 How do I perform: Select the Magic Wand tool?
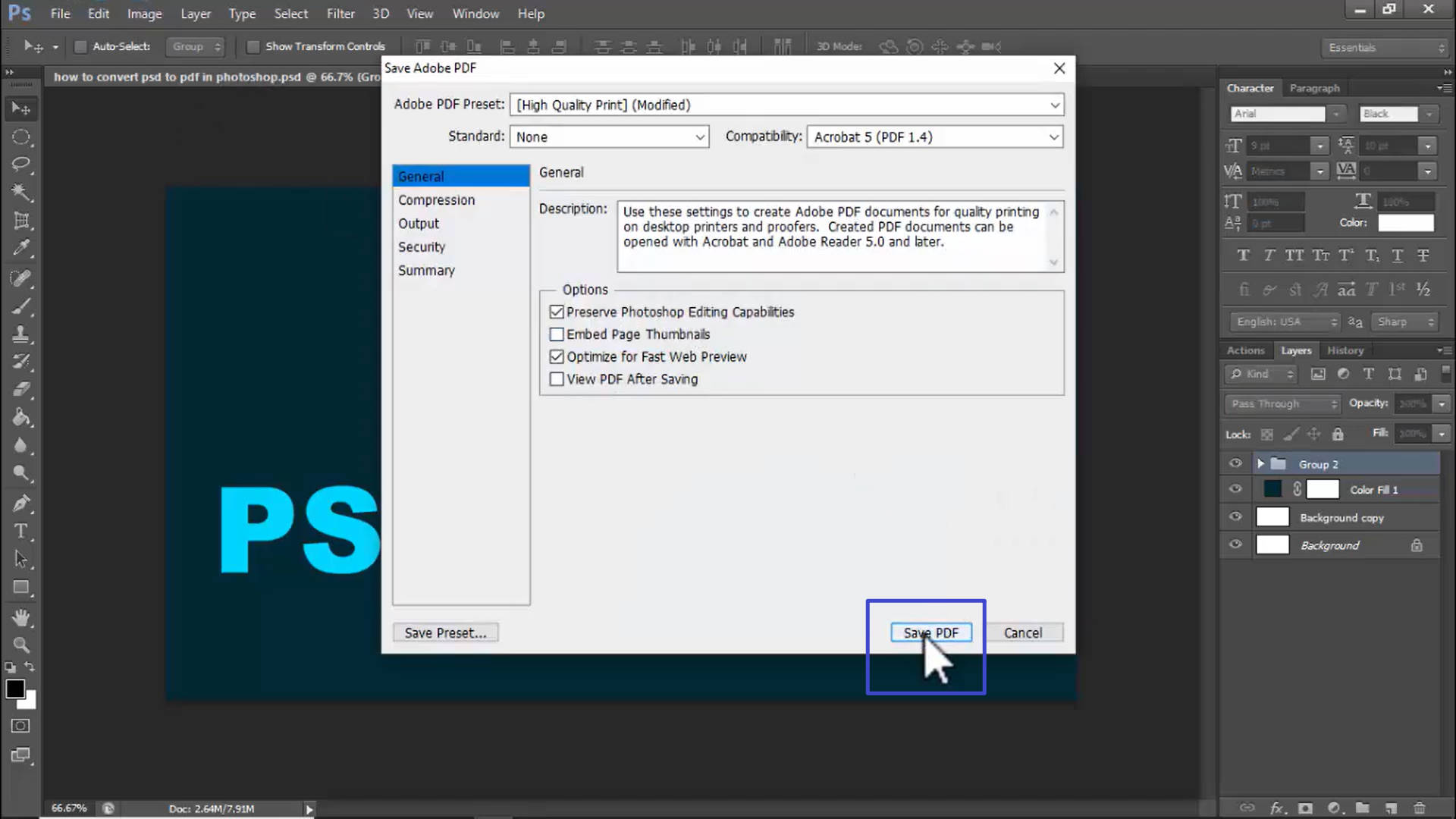click(x=21, y=193)
